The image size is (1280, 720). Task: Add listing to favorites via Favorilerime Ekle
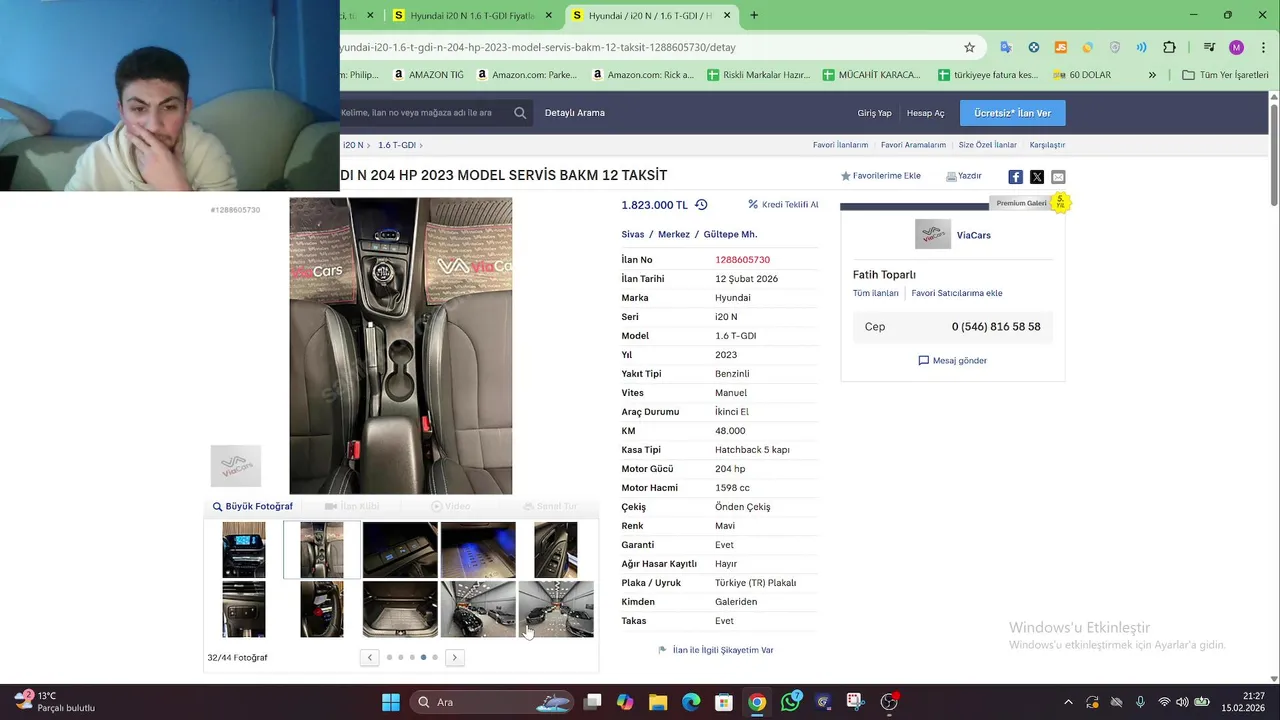pyautogui.click(x=880, y=176)
